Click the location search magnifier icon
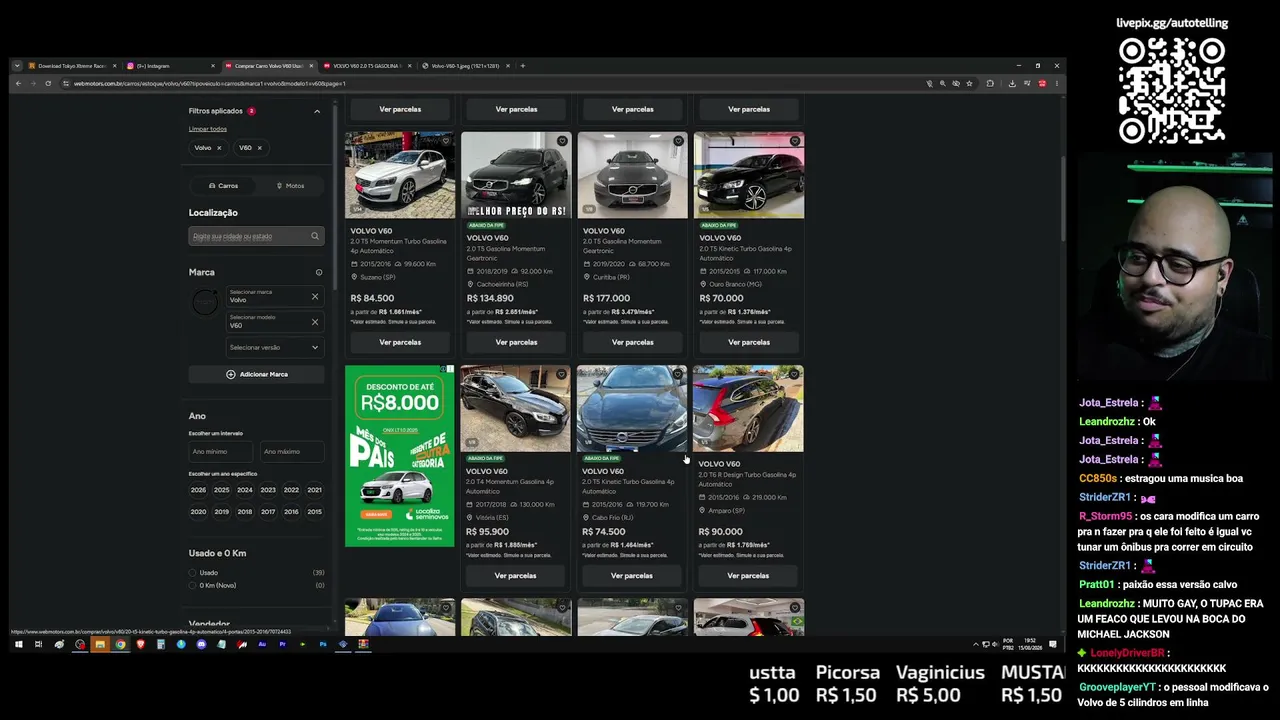 tap(314, 236)
